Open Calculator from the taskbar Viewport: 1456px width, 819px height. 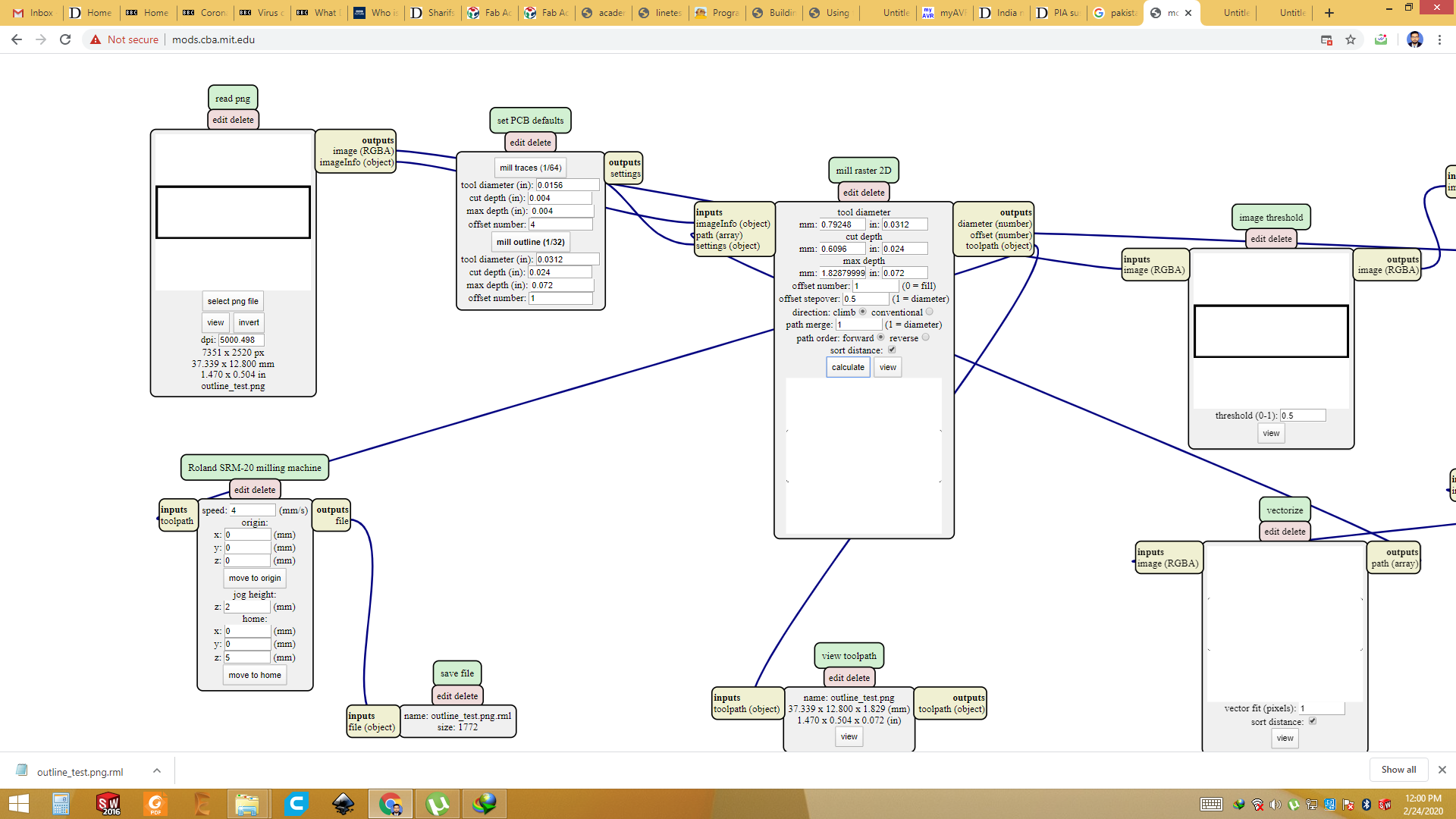[x=61, y=804]
